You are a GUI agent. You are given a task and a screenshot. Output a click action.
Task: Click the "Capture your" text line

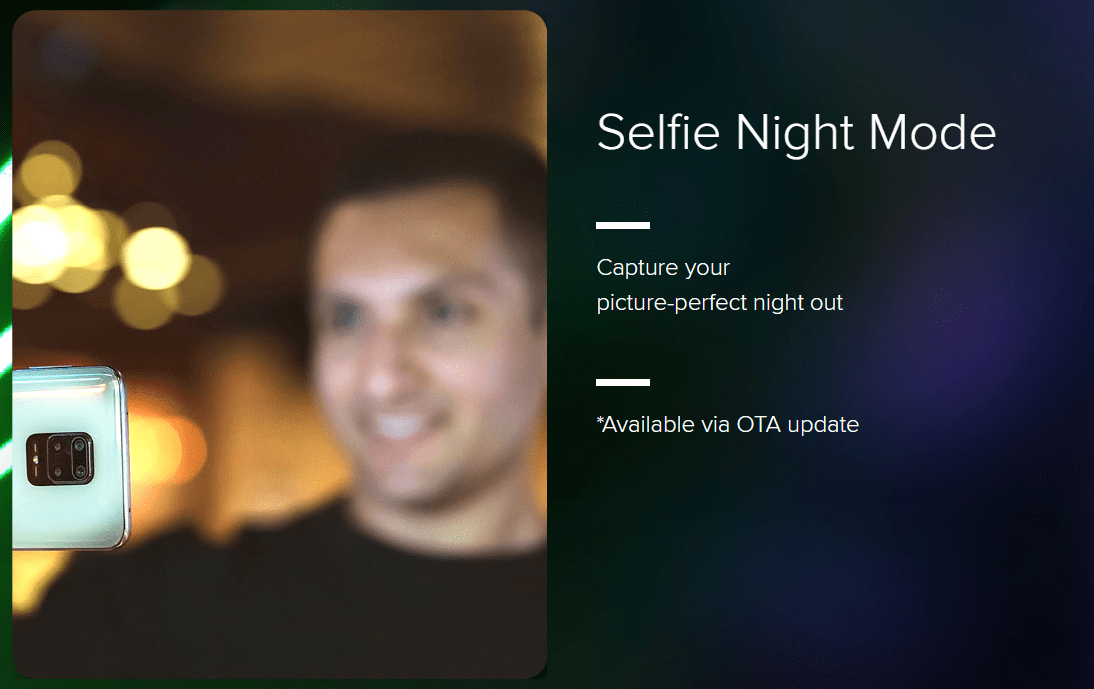coord(663,268)
